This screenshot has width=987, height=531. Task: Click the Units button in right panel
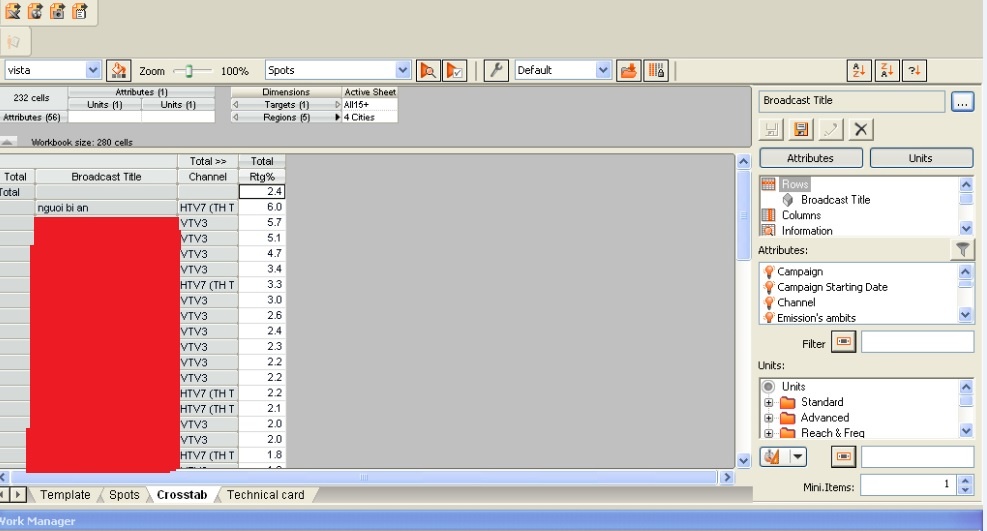(x=920, y=158)
